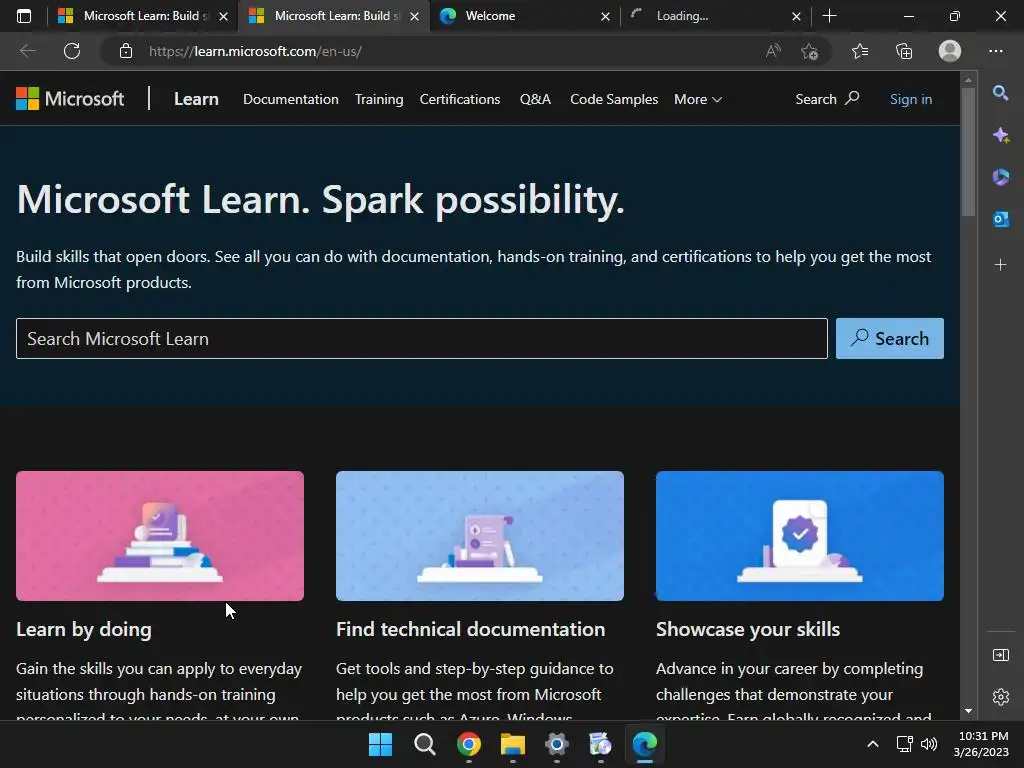Add this page to favorites star icon
This screenshot has width=1024, height=768.
click(809, 51)
